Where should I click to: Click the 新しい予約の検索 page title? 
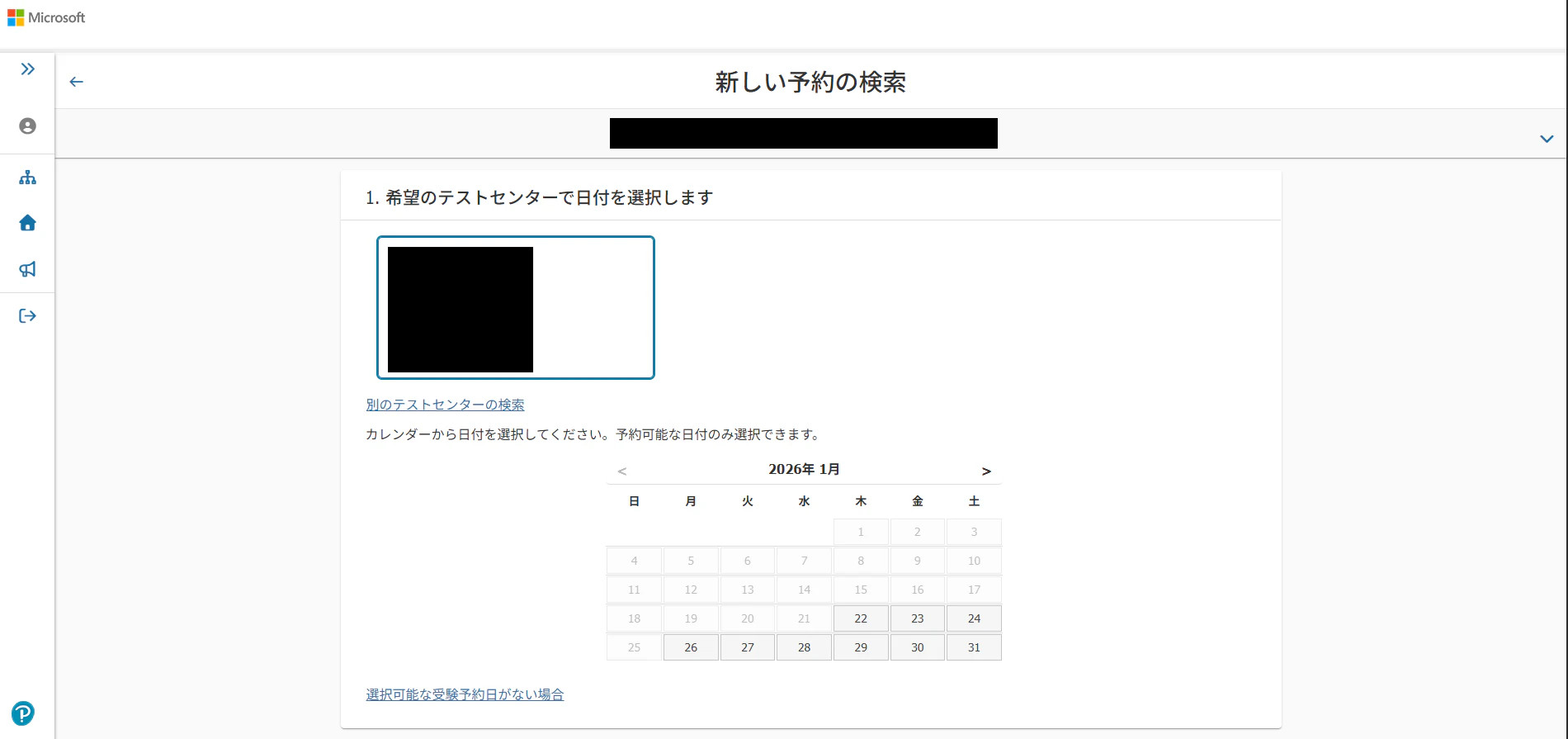click(810, 82)
